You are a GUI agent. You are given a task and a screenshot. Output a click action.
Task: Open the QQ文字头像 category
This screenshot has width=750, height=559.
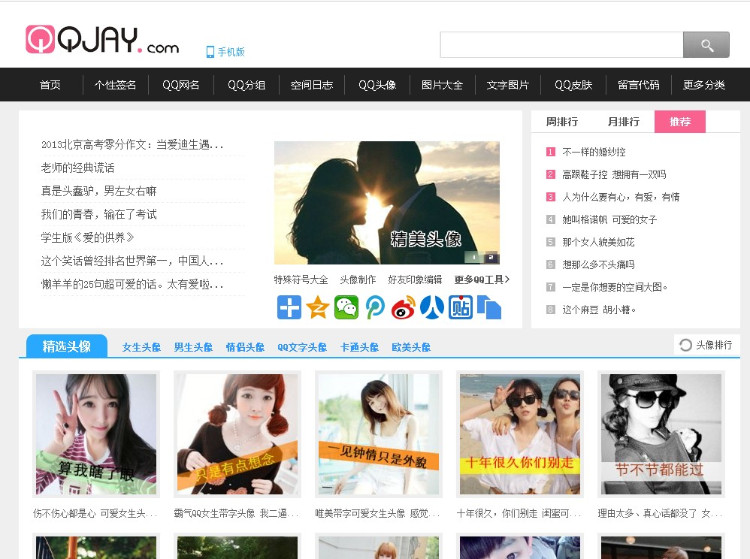coord(302,347)
